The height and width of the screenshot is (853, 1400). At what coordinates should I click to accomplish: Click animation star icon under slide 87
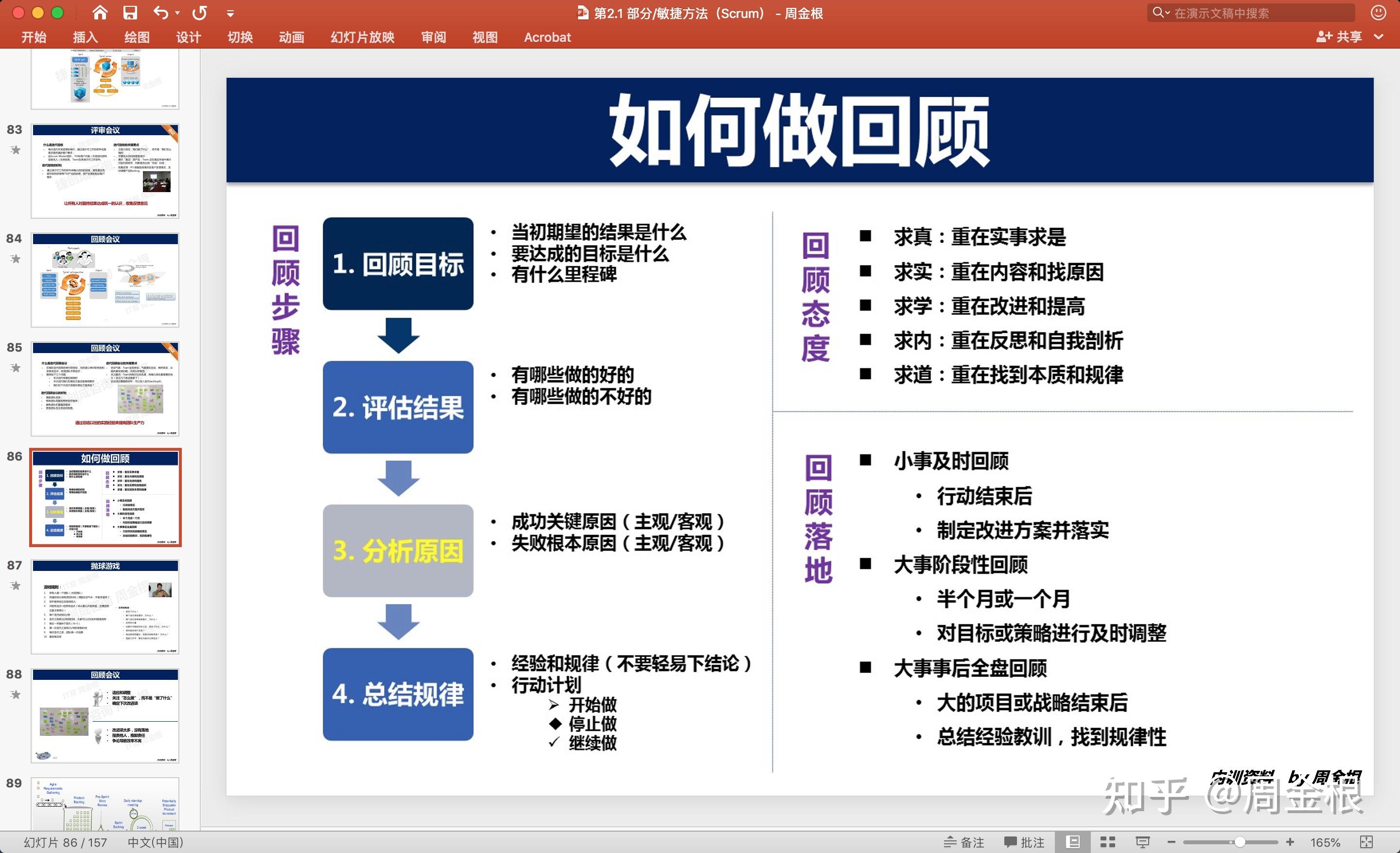pyautogui.click(x=16, y=586)
